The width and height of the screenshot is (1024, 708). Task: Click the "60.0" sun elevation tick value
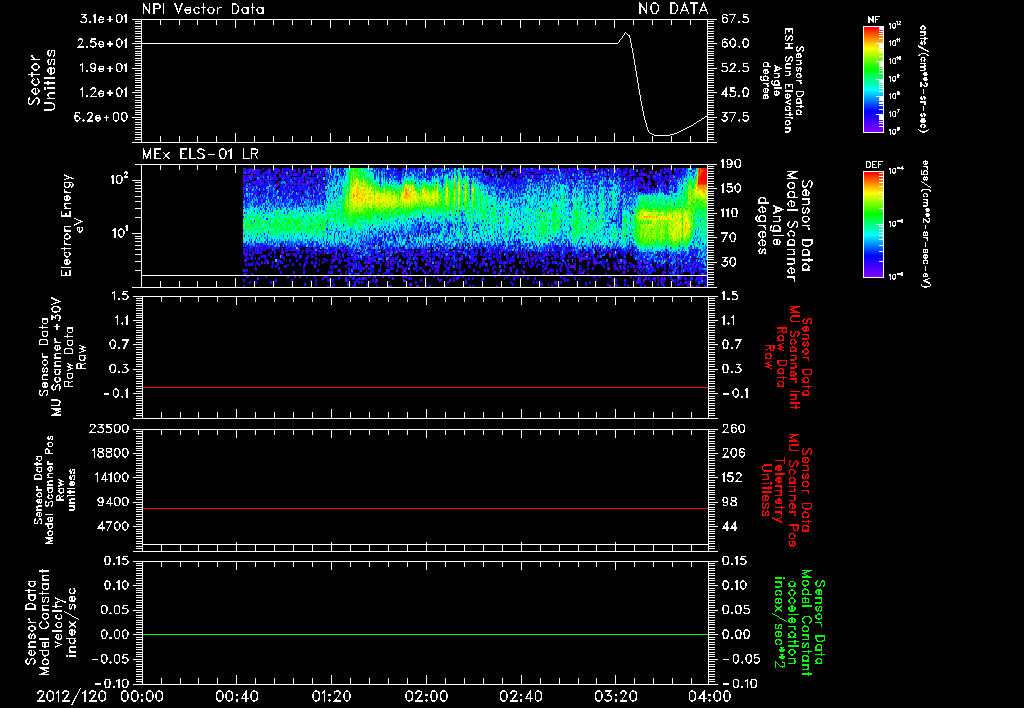[x=735, y=43]
